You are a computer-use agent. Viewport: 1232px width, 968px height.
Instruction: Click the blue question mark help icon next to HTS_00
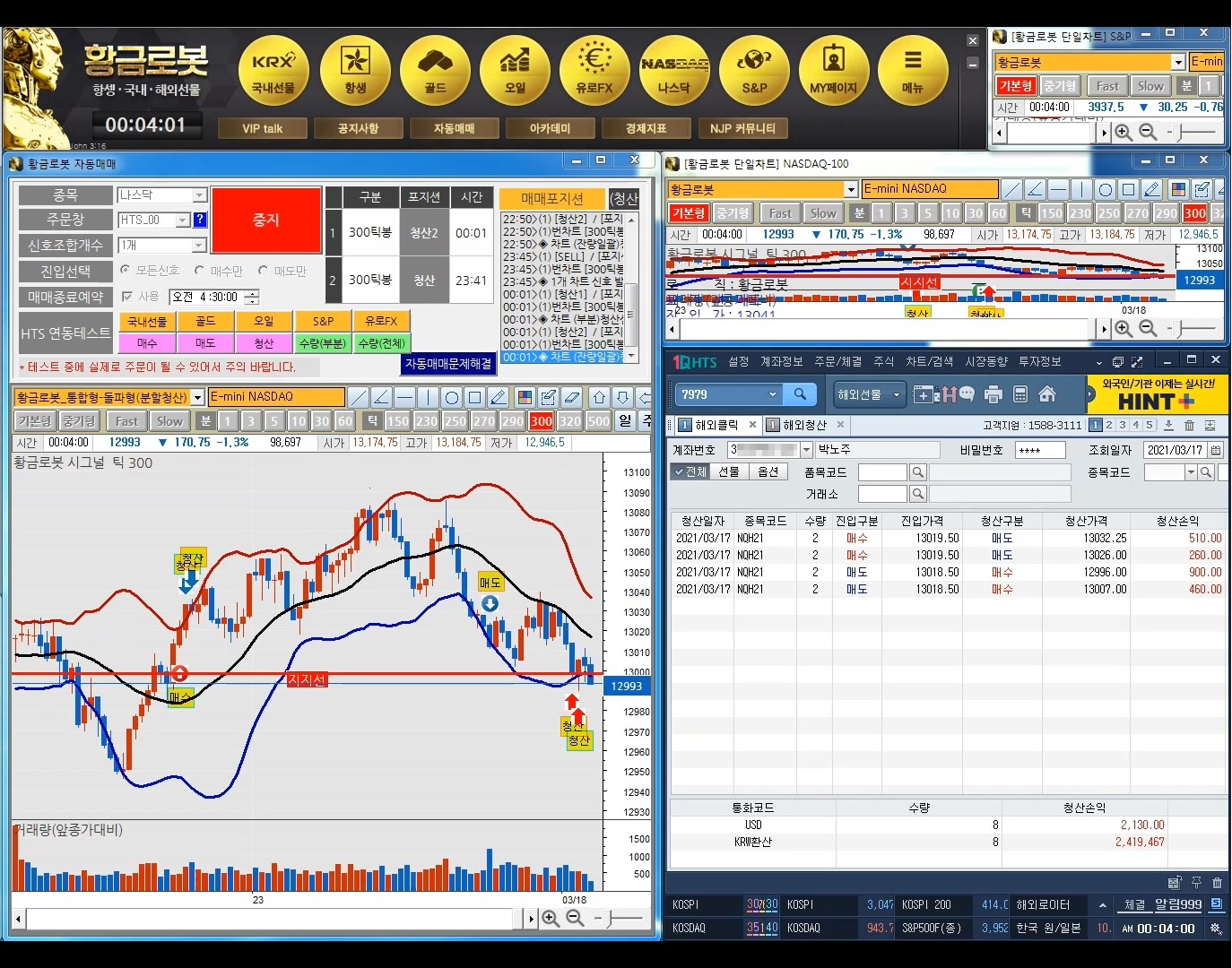[200, 220]
